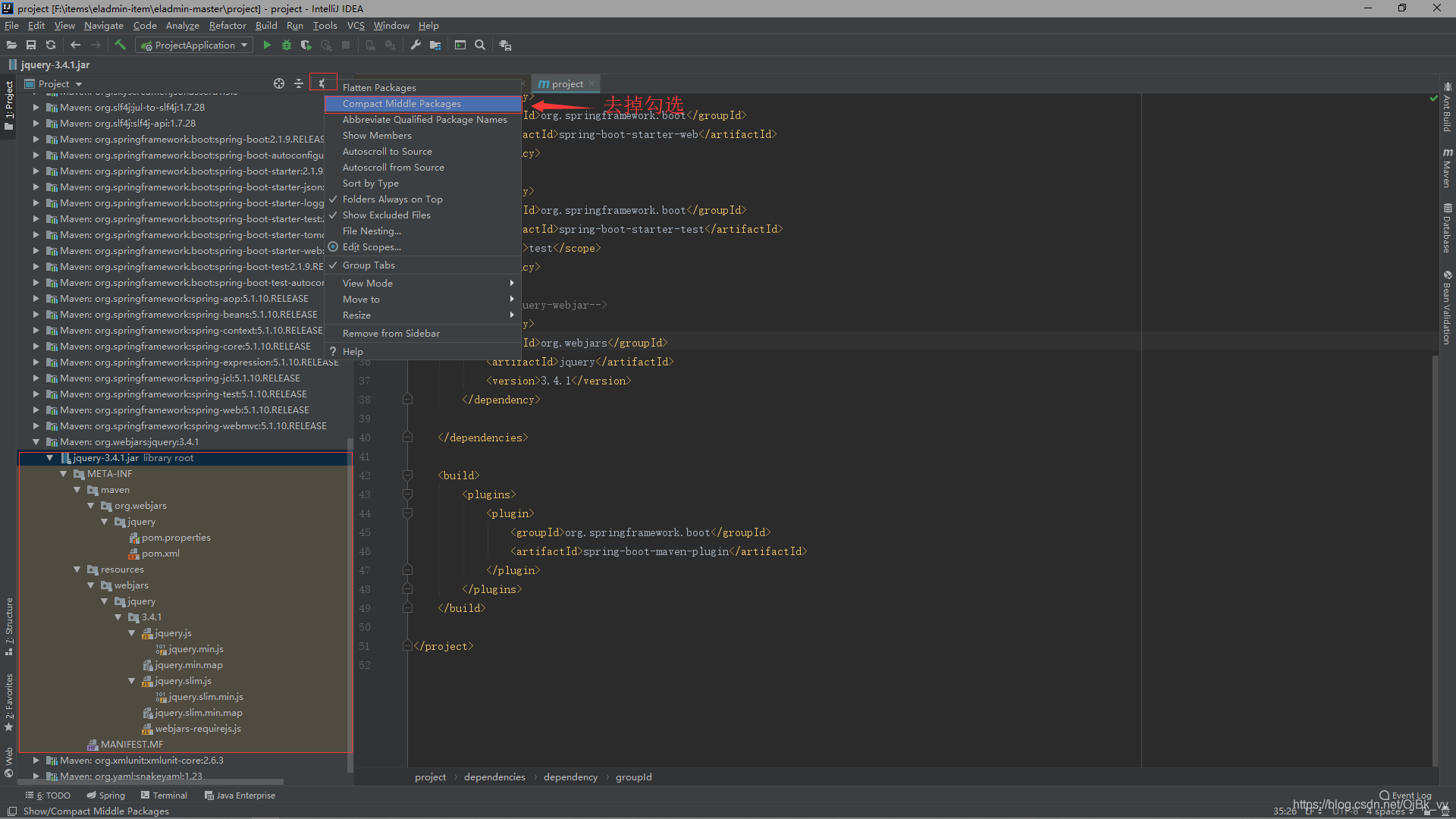The image size is (1456, 819).
Task: Uncheck Folders Always on Top
Action: tap(392, 199)
